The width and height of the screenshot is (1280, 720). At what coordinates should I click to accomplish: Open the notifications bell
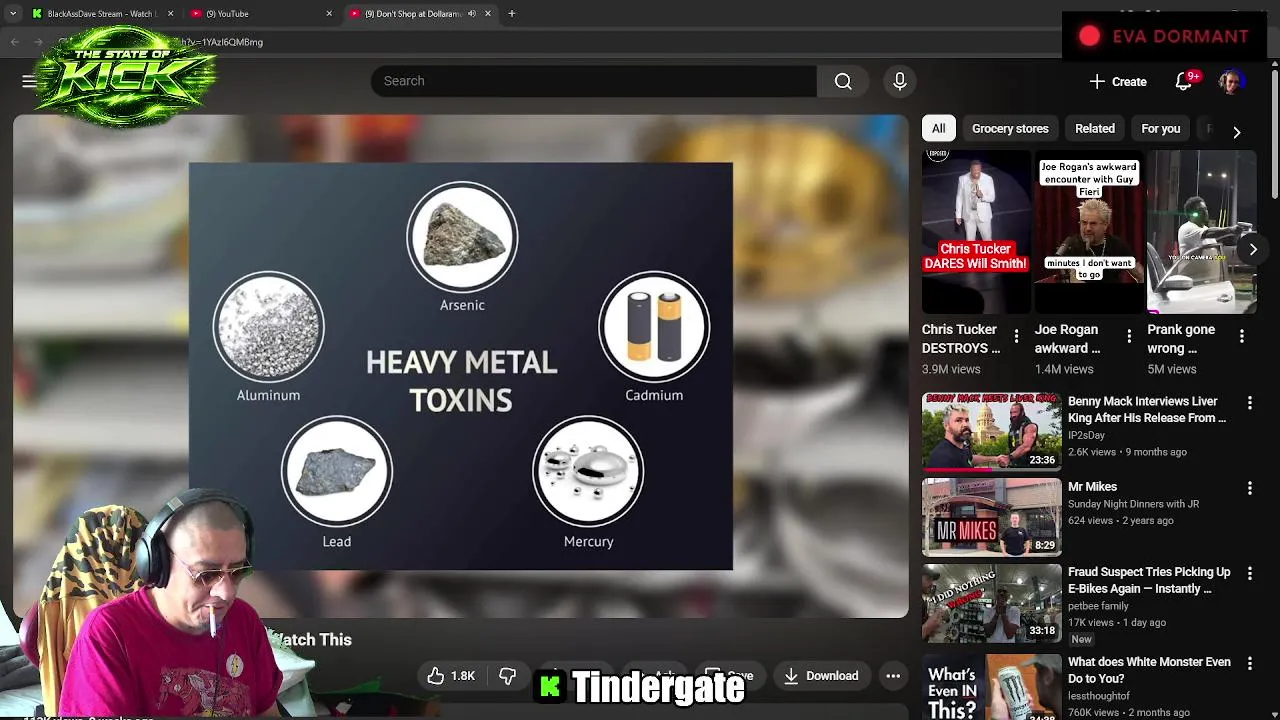pos(1184,82)
